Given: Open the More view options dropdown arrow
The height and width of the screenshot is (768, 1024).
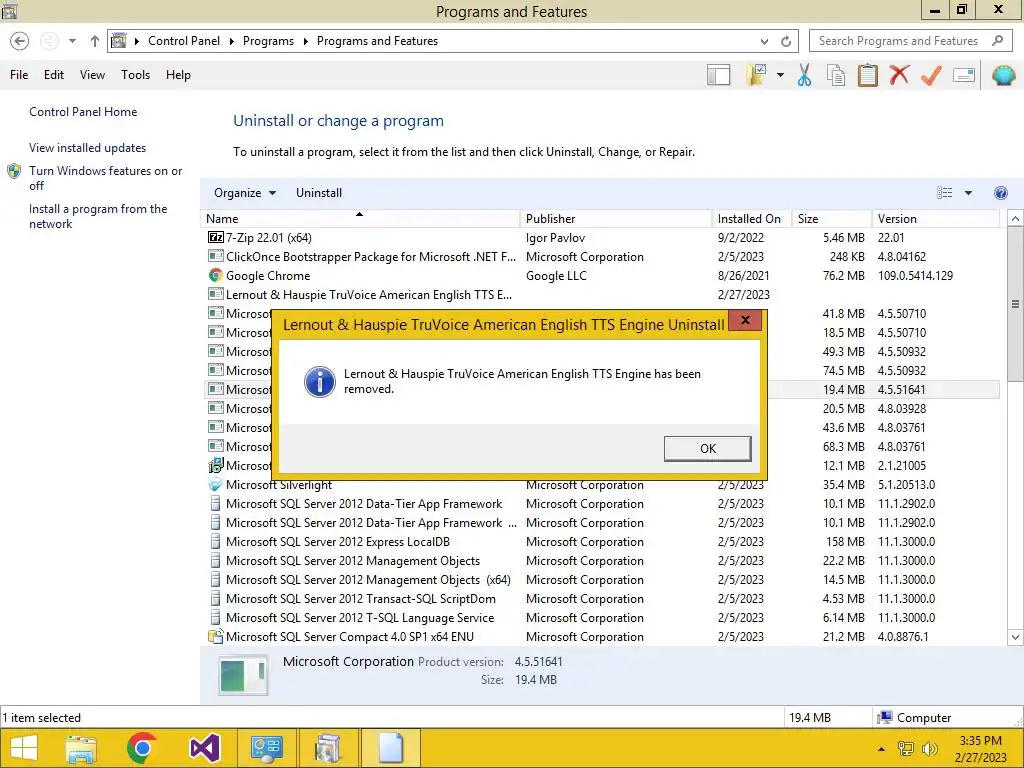Looking at the screenshot, I should (x=968, y=193).
